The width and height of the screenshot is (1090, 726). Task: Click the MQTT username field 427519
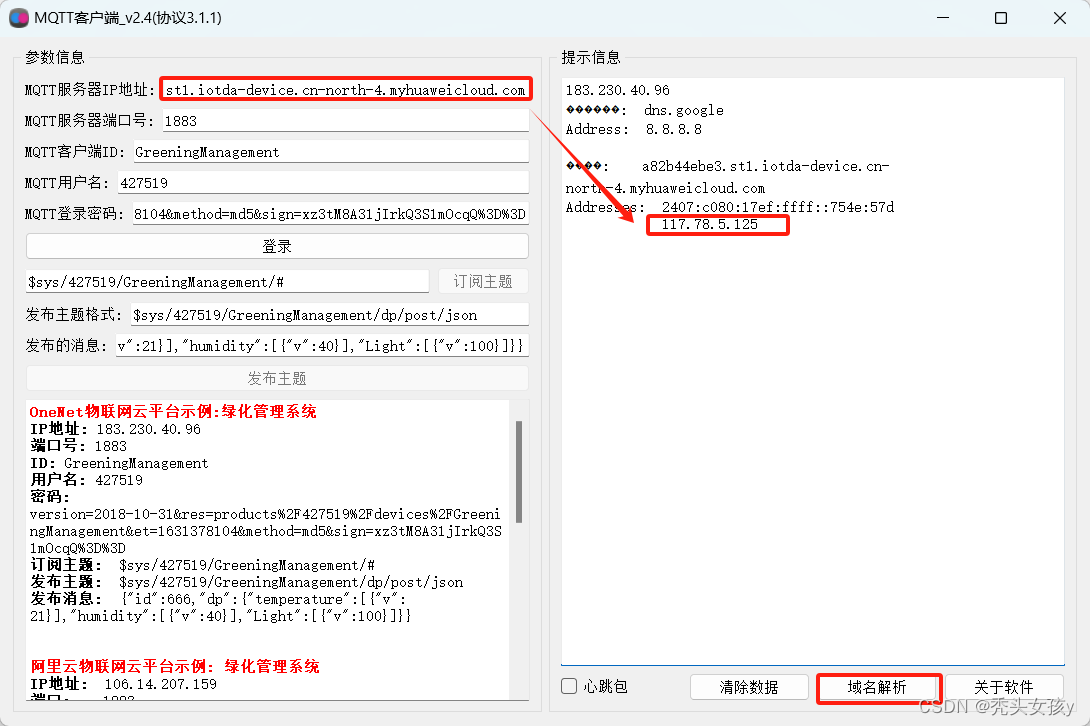tap(323, 183)
